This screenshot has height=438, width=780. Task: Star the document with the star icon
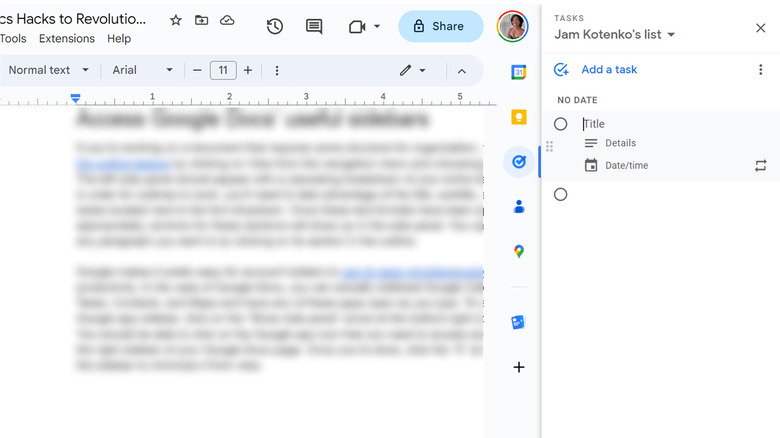[176, 20]
